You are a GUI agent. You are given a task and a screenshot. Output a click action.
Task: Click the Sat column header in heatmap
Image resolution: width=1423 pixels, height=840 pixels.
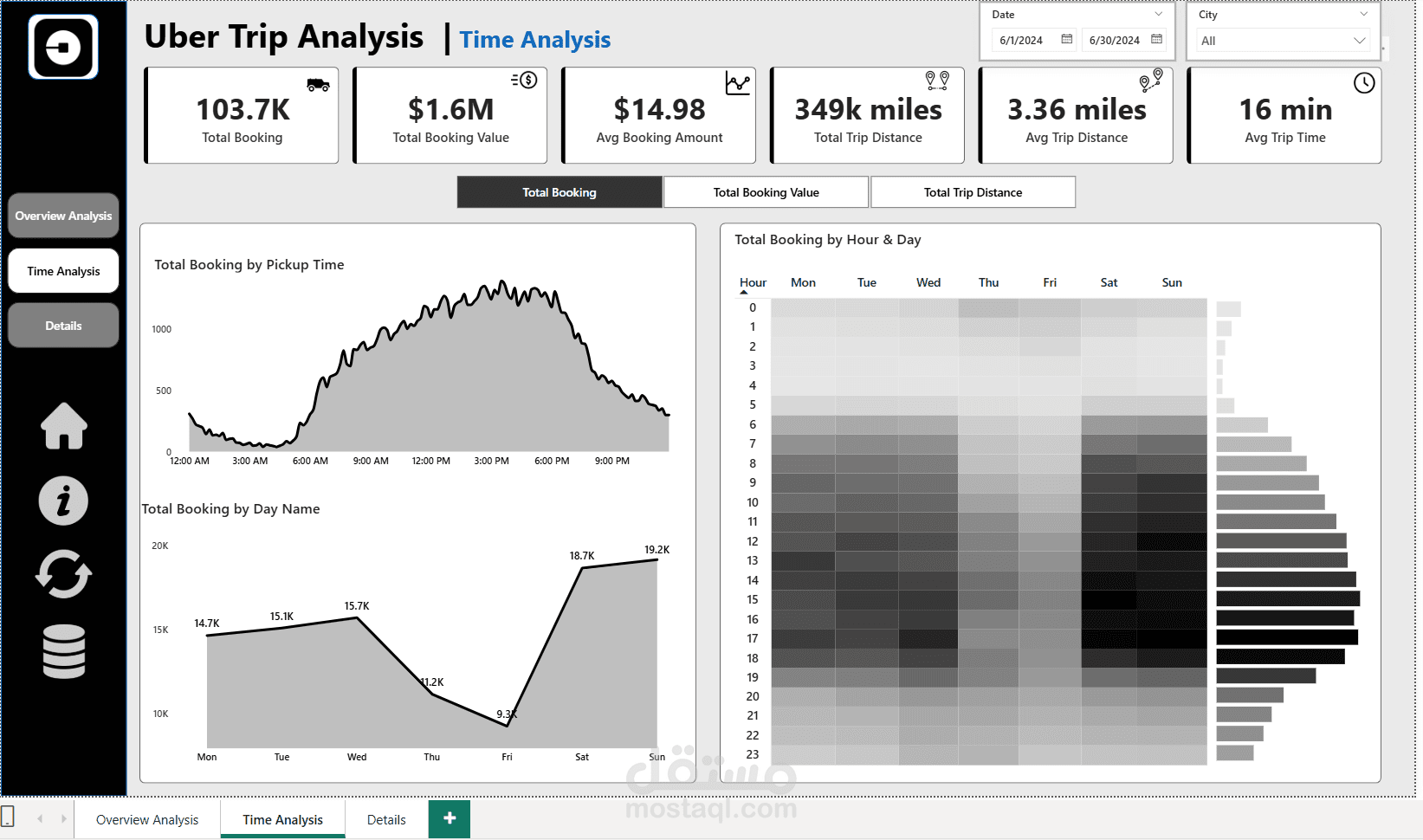click(x=1109, y=282)
